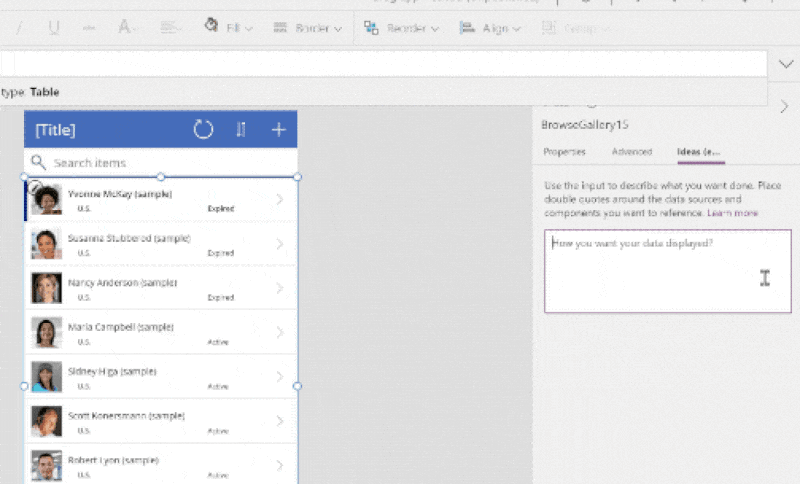Open the Learn more link
Viewport: 800px width, 484px height.
pos(732,213)
